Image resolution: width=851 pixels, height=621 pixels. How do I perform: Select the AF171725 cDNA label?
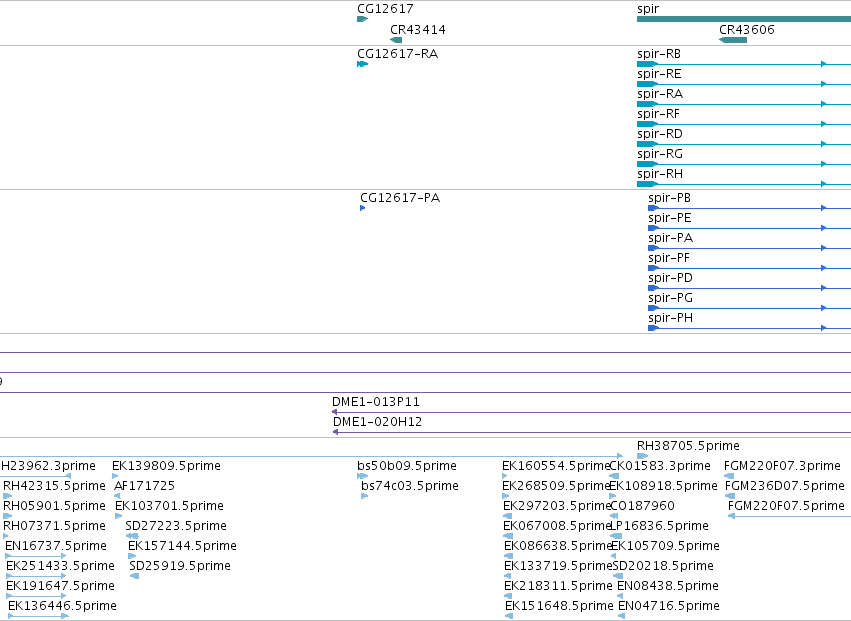click(x=144, y=486)
